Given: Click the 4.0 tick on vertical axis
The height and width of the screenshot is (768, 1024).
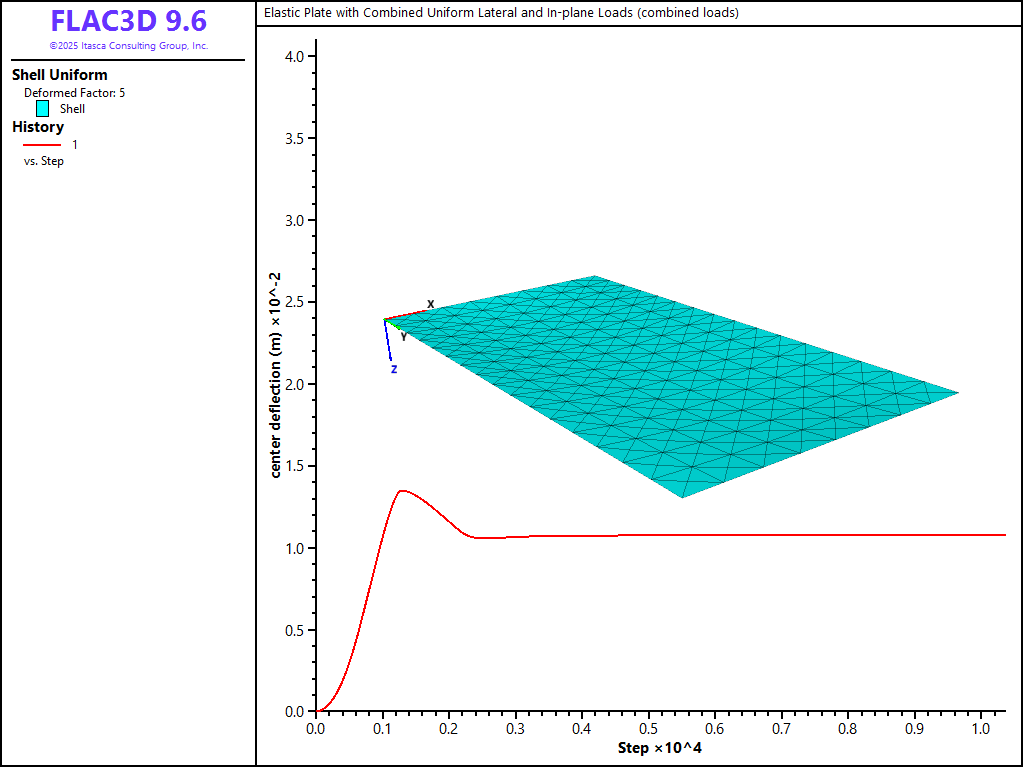Looking at the screenshot, I should [x=293, y=56].
